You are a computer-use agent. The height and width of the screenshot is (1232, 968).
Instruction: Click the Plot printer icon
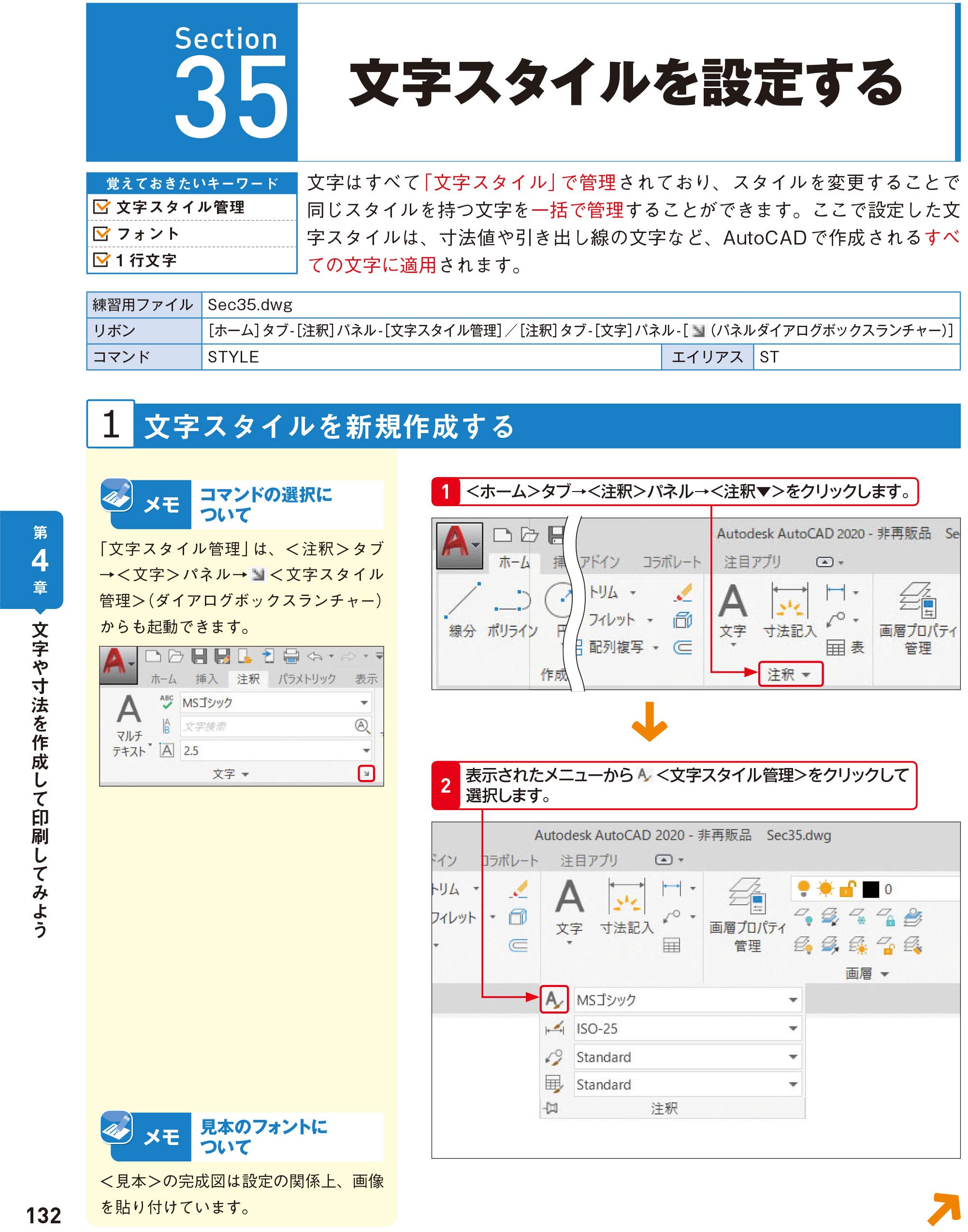click(x=291, y=656)
